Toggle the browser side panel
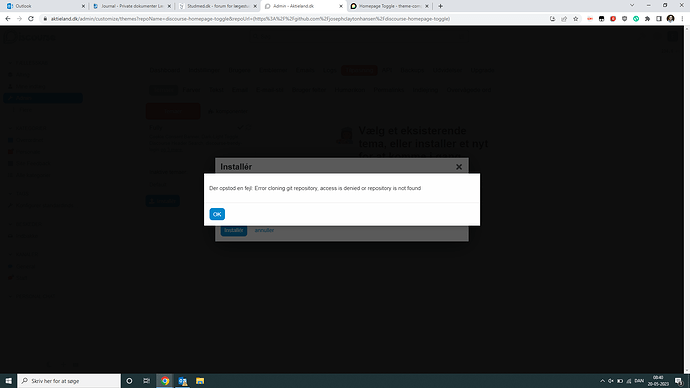Image resolution: width=690 pixels, height=388 pixels. coord(659,19)
